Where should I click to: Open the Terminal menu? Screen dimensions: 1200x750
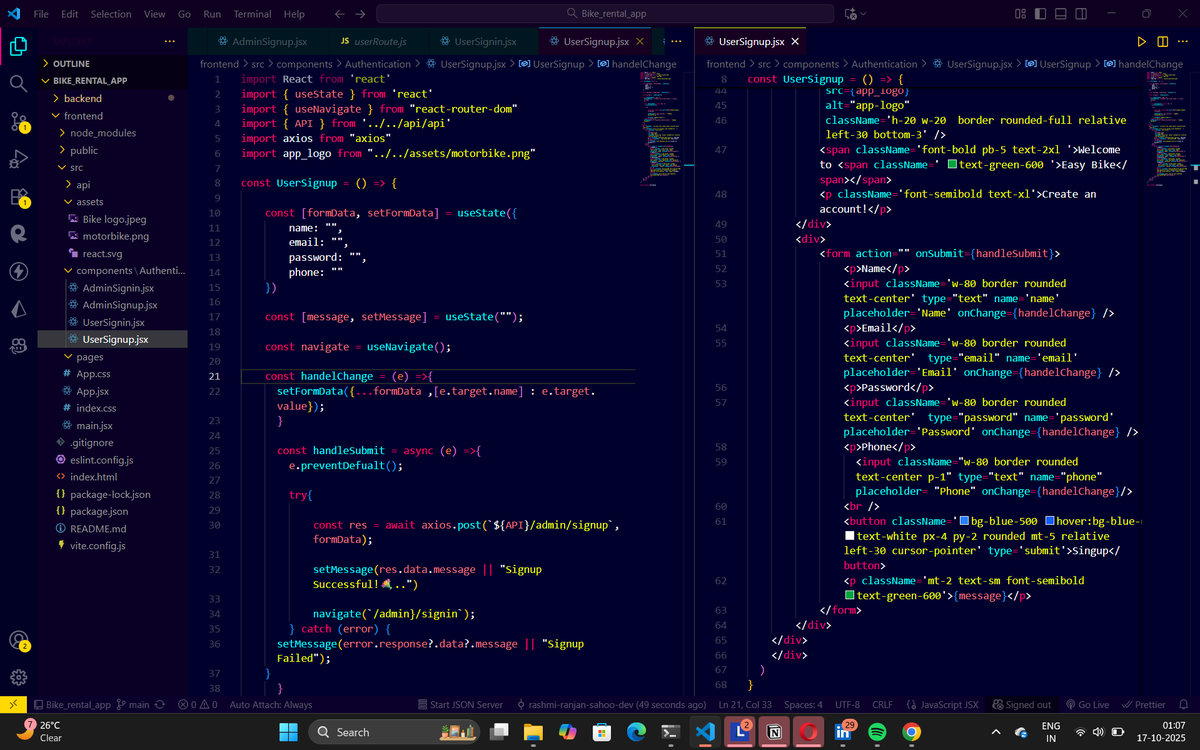click(x=252, y=14)
